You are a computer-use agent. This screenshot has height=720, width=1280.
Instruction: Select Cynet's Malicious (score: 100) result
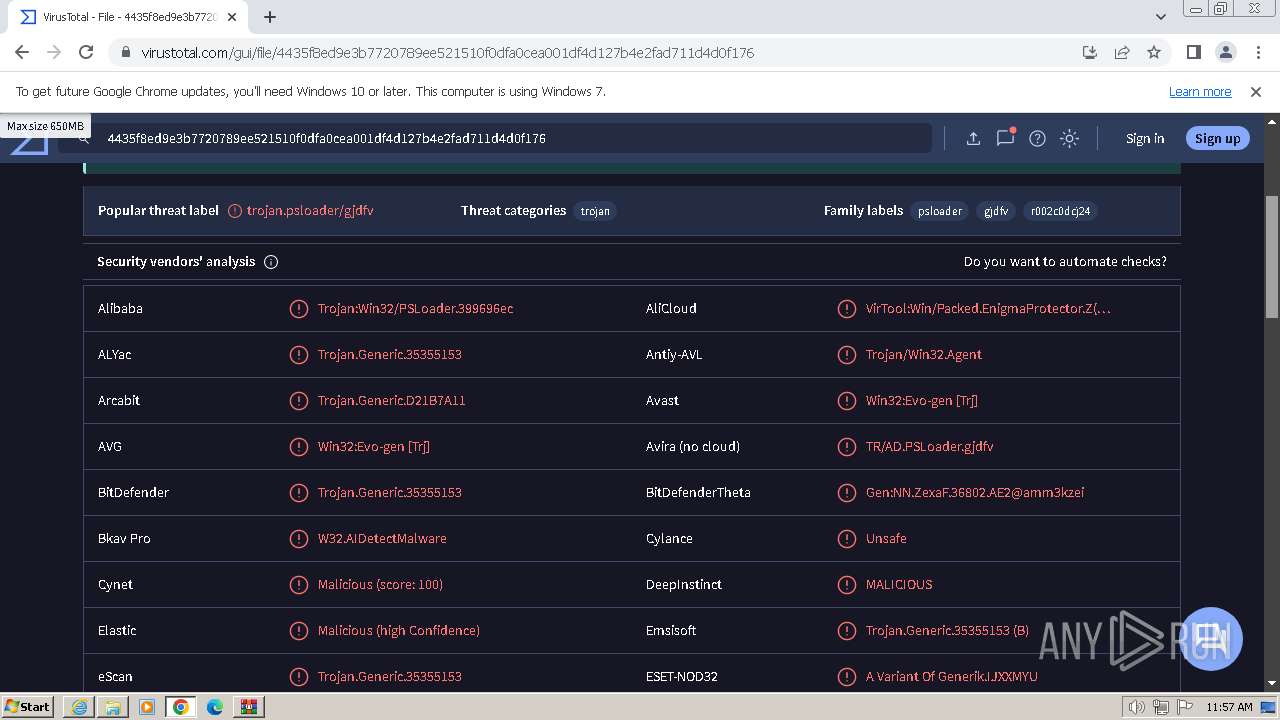point(380,584)
